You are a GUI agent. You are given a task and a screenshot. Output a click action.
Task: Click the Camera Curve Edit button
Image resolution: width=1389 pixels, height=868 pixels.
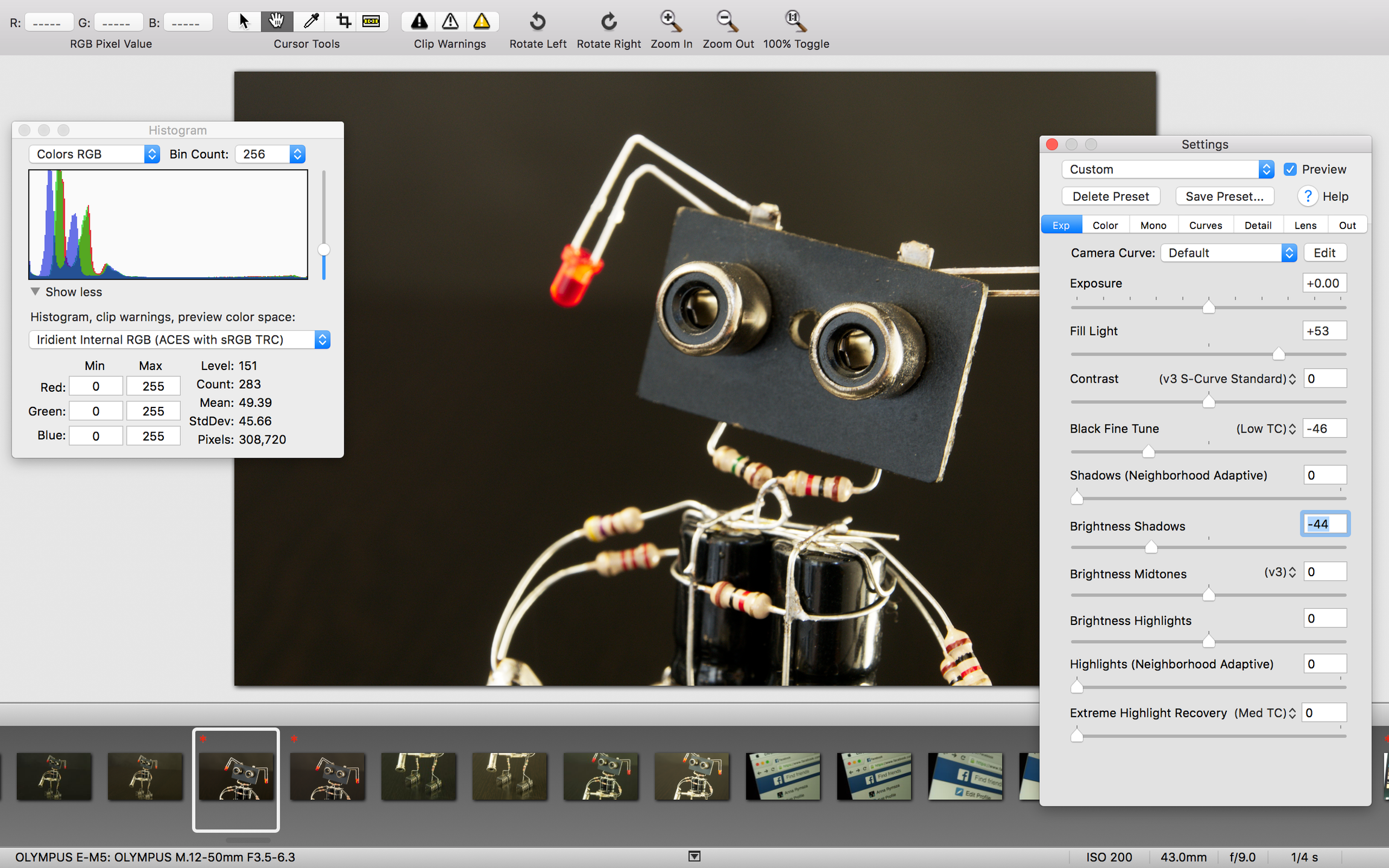pyautogui.click(x=1324, y=253)
